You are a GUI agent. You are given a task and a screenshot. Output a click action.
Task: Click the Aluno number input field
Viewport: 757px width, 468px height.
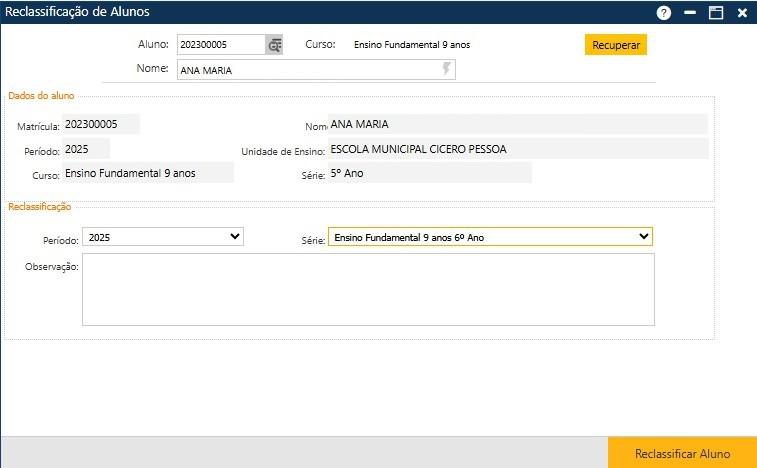pos(220,45)
